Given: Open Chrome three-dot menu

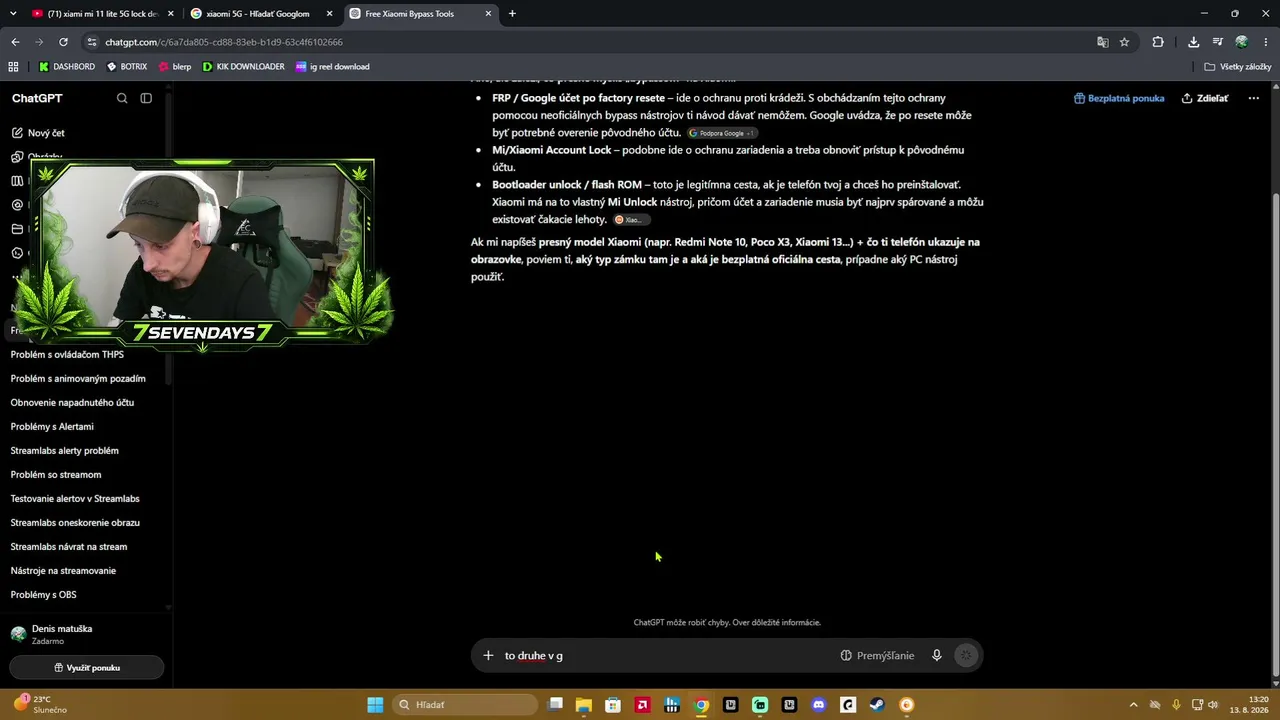Looking at the screenshot, I should point(1265,42).
